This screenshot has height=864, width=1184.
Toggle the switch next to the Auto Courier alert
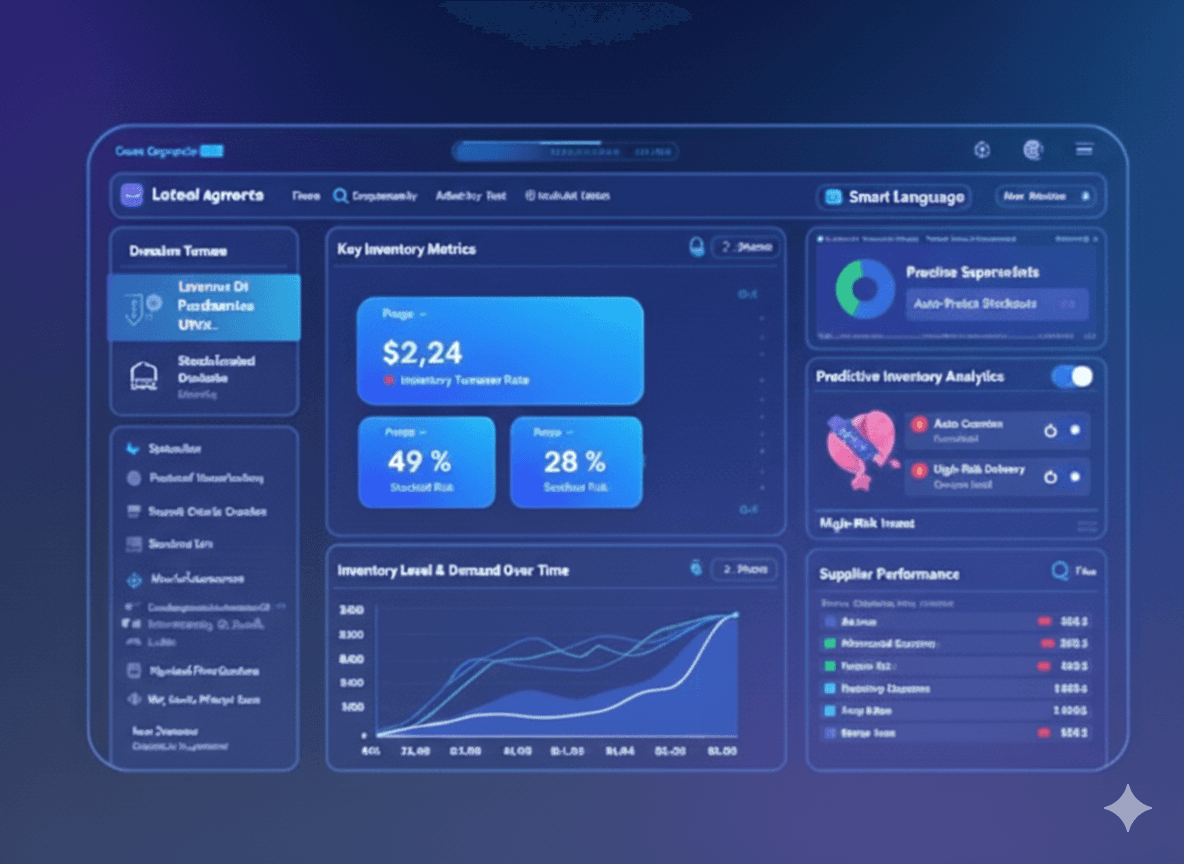1074,429
